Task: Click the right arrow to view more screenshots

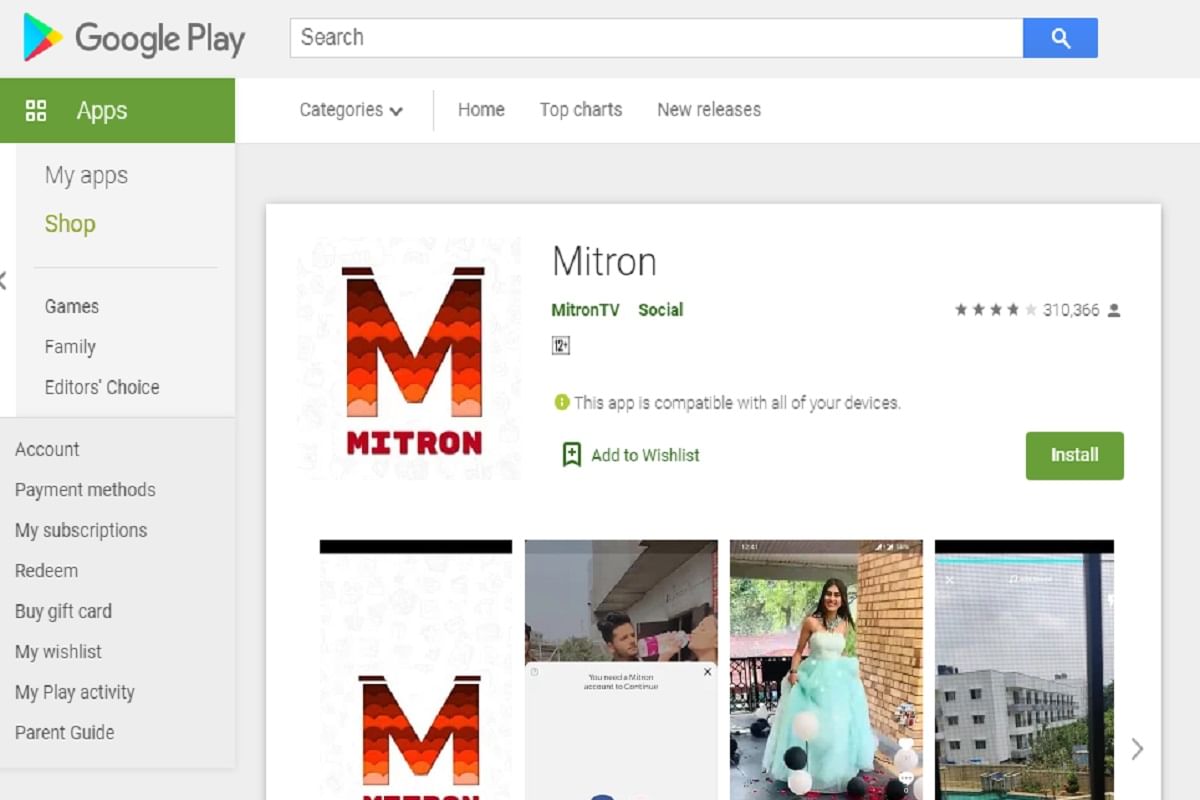Action: click(1137, 748)
